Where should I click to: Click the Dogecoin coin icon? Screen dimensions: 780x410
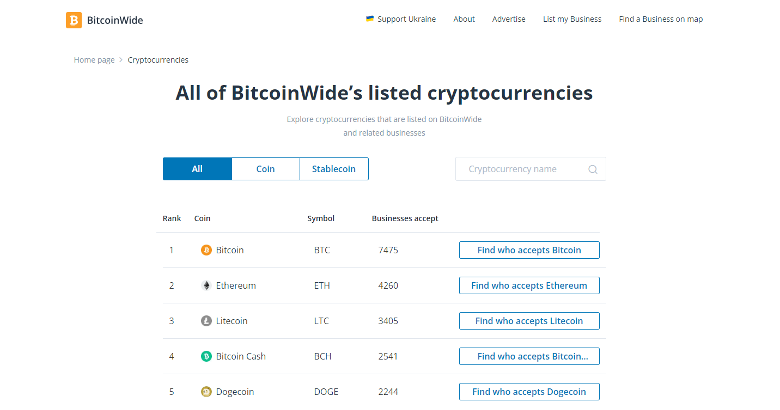coord(206,392)
